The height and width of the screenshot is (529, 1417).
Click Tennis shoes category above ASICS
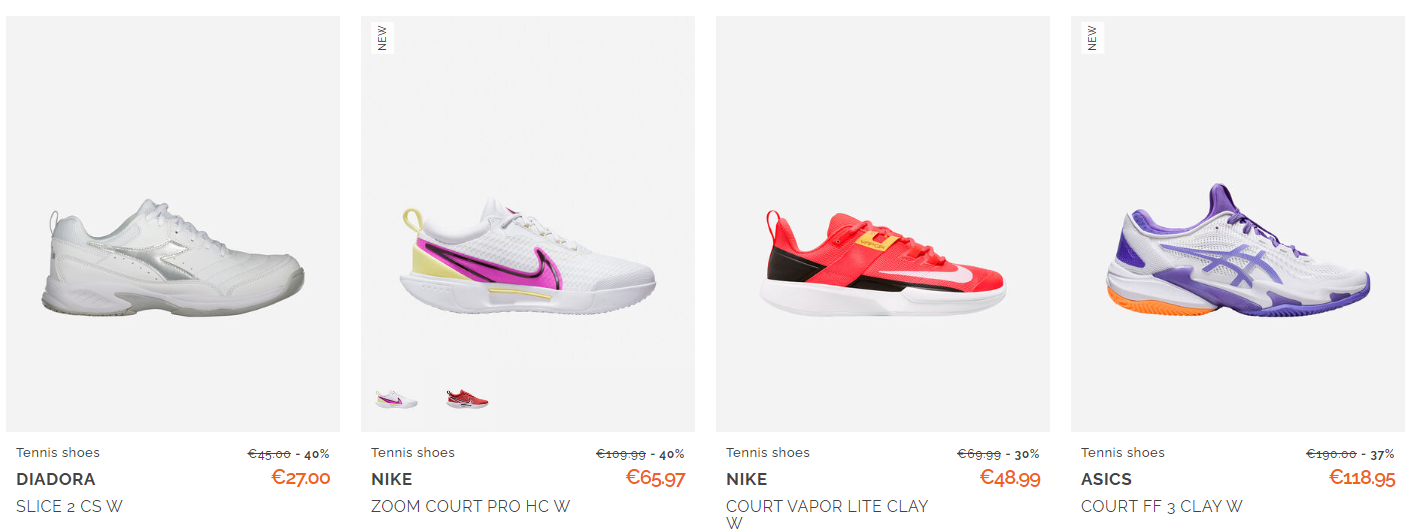(1123, 453)
